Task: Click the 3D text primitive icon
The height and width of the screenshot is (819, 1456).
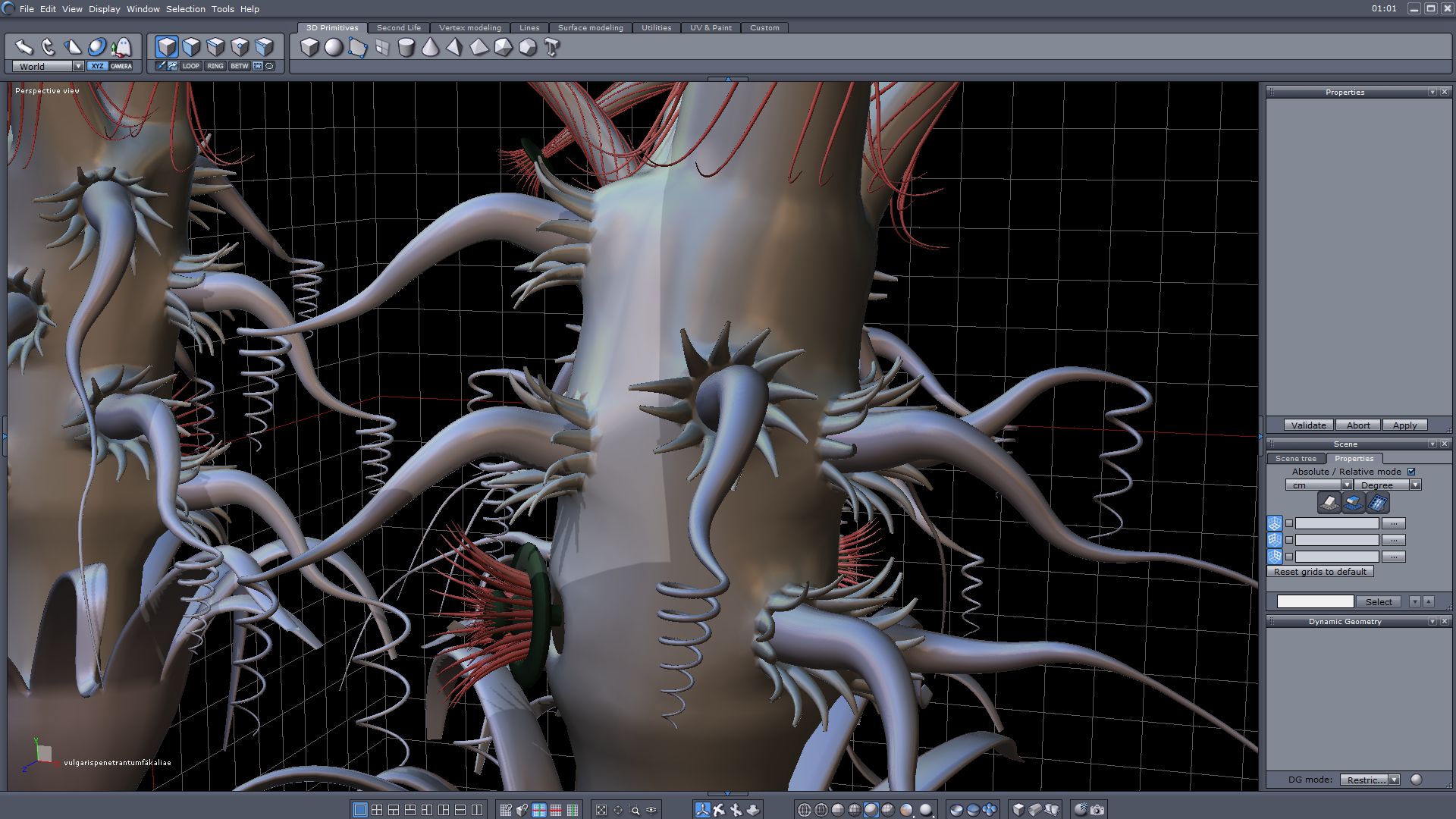Action: pos(552,48)
